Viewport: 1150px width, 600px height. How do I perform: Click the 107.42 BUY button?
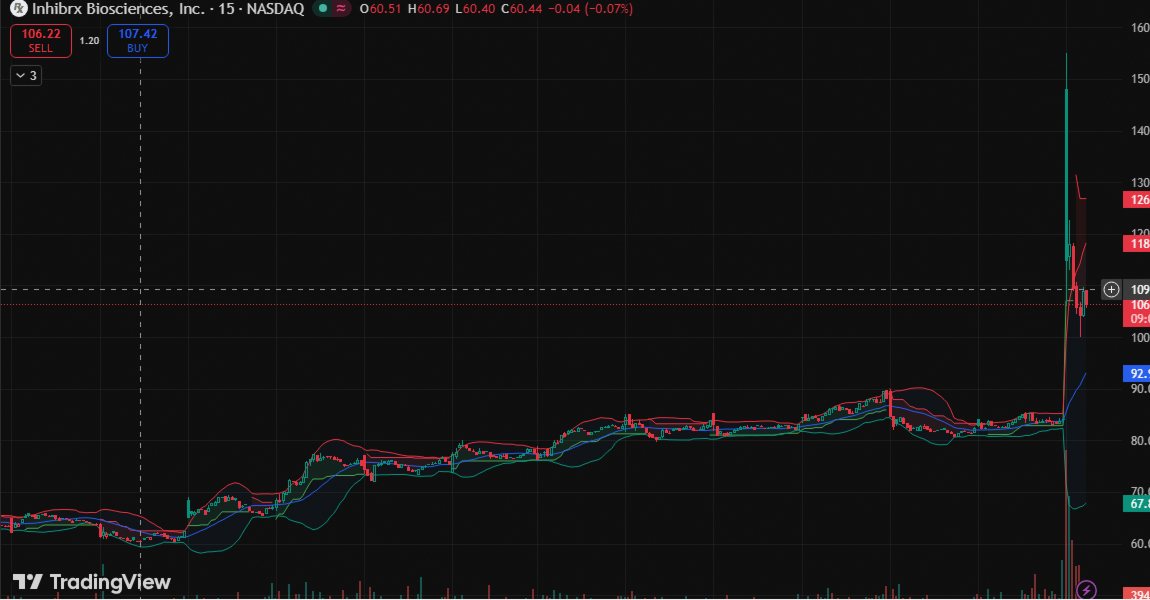click(x=138, y=40)
